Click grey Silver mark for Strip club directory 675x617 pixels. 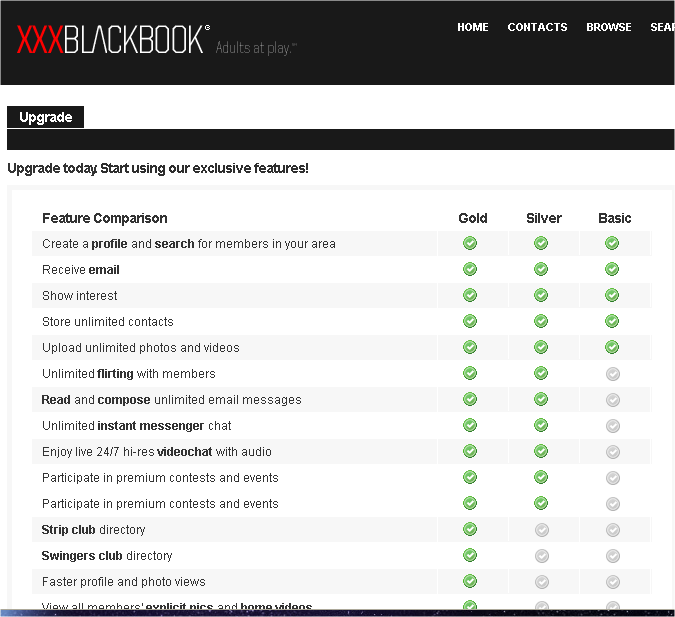pos(542,530)
